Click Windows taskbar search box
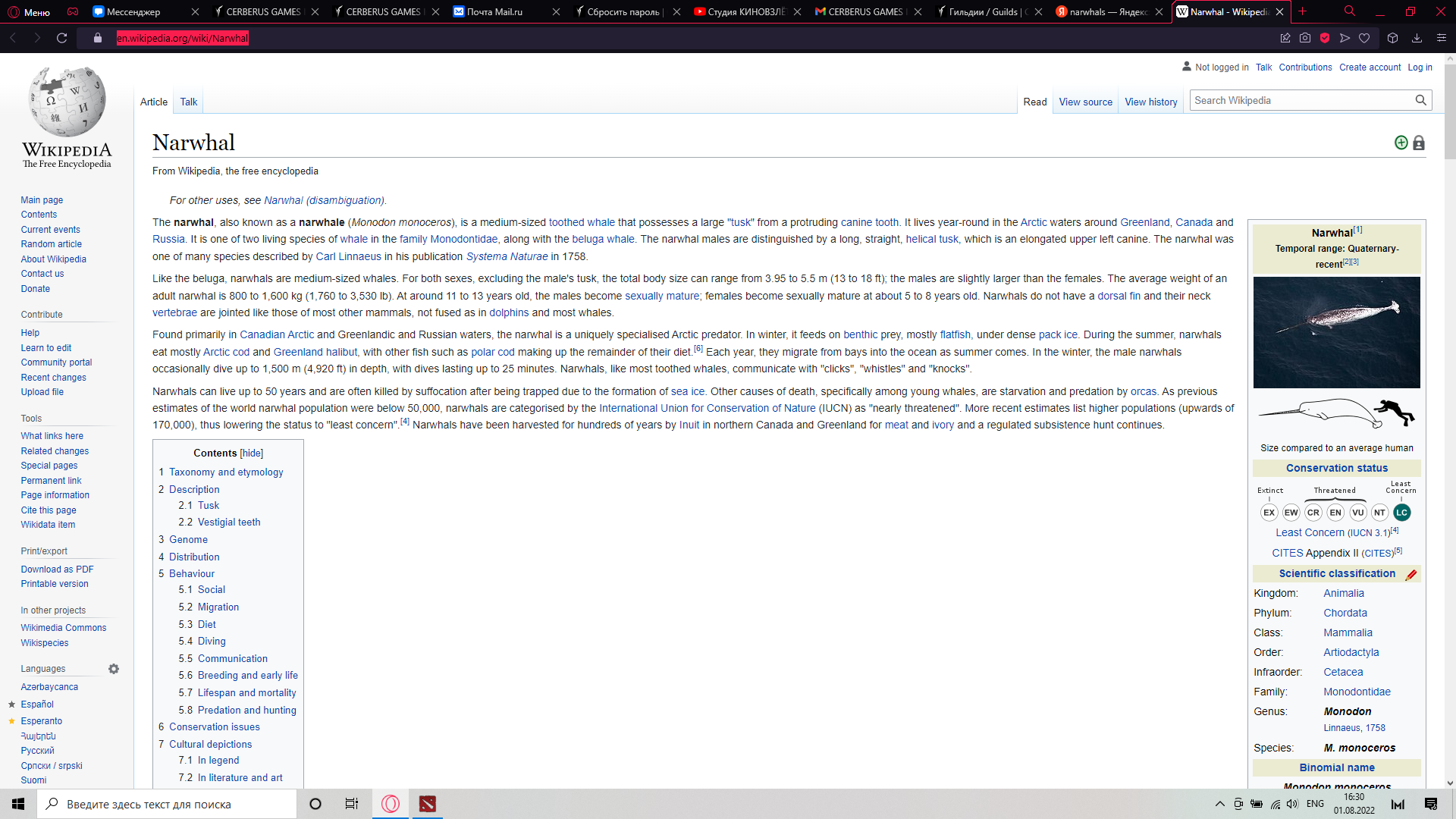Viewport: 1456px width, 819px height. pos(167,804)
